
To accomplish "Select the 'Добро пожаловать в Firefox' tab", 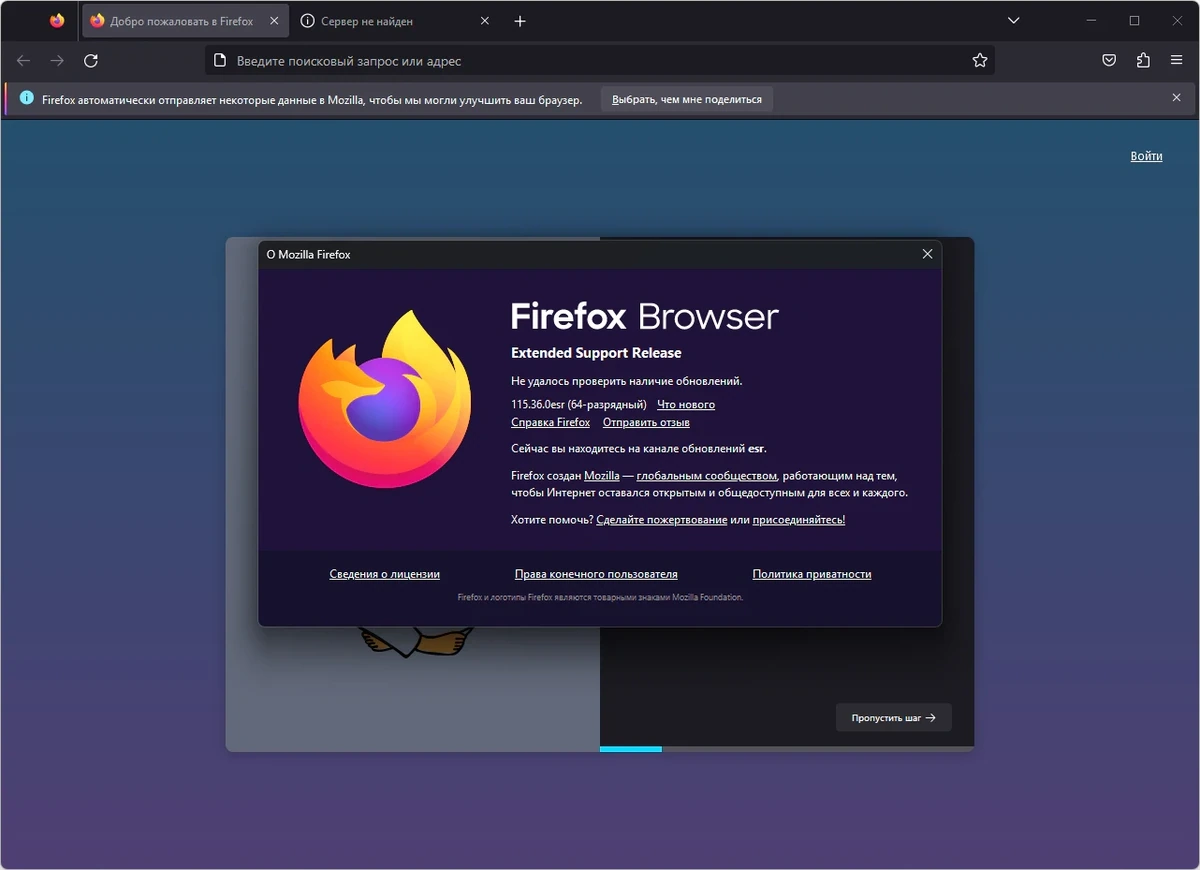I will pyautogui.click(x=185, y=21).
